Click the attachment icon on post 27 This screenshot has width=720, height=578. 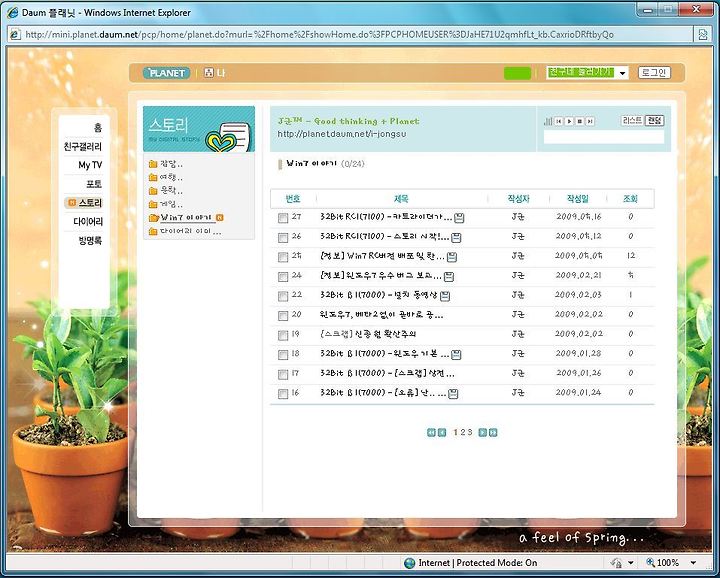(459, 218)
